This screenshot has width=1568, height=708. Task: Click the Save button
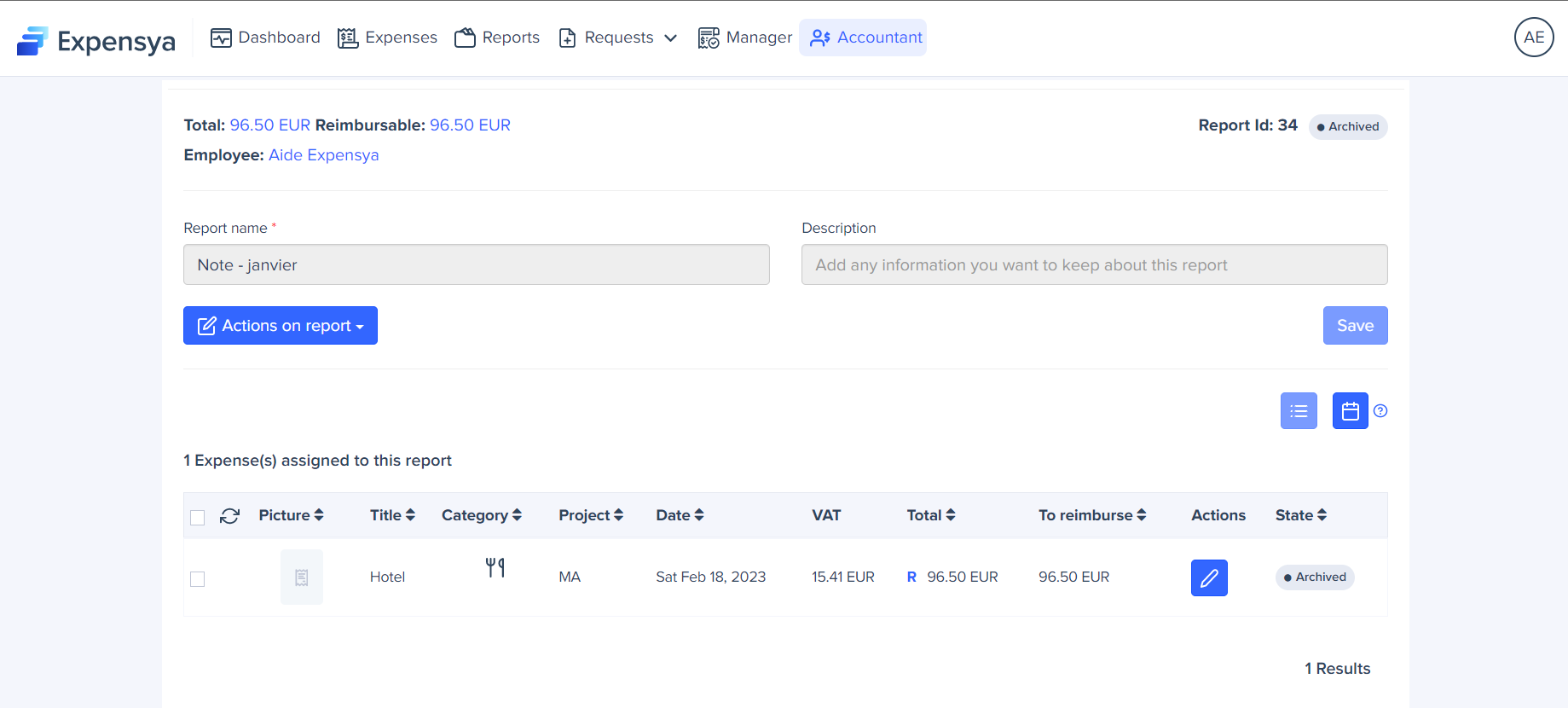tap(1354, 326)
